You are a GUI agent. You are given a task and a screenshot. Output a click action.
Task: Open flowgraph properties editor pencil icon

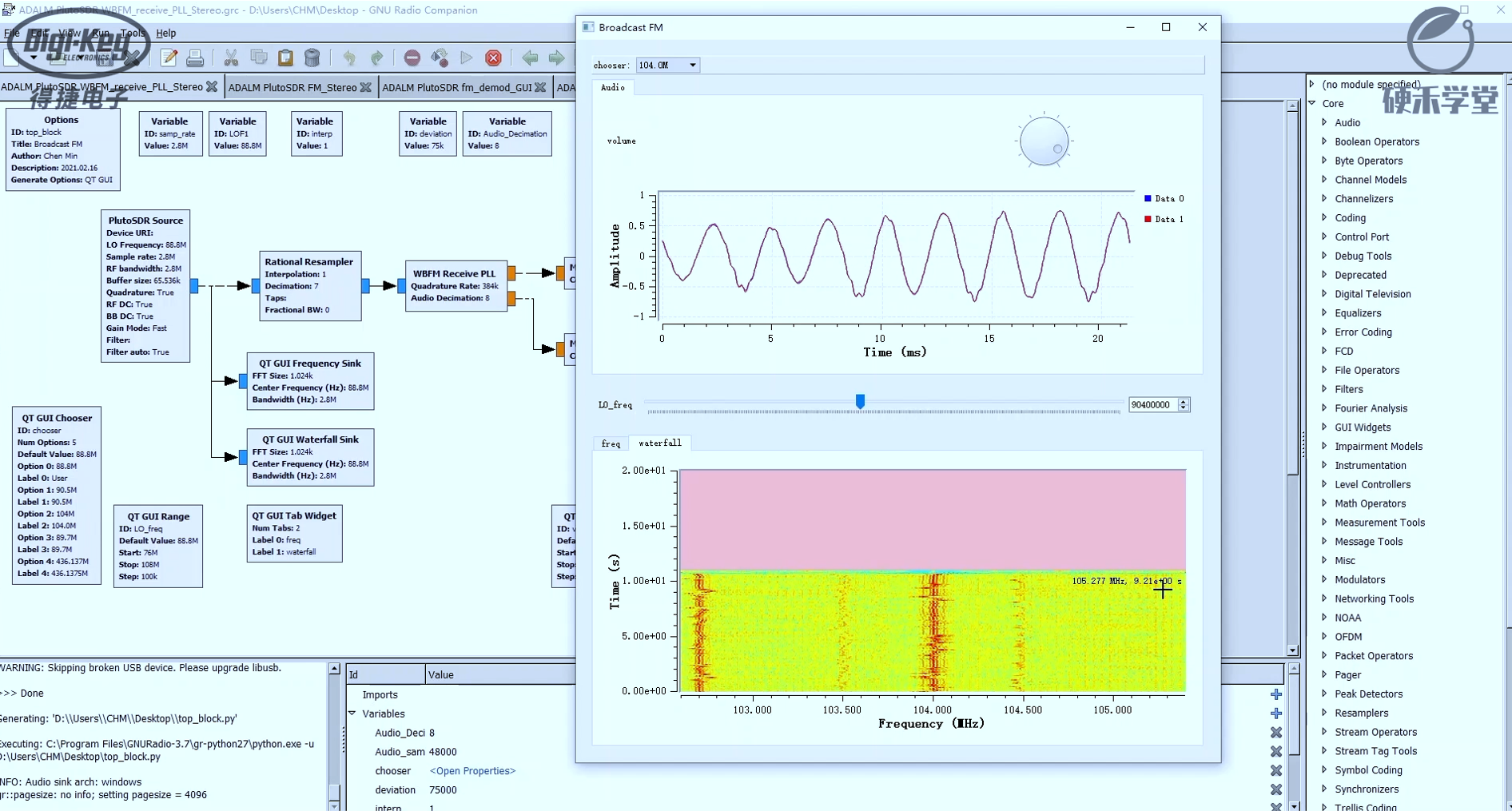tap(169, 58)
